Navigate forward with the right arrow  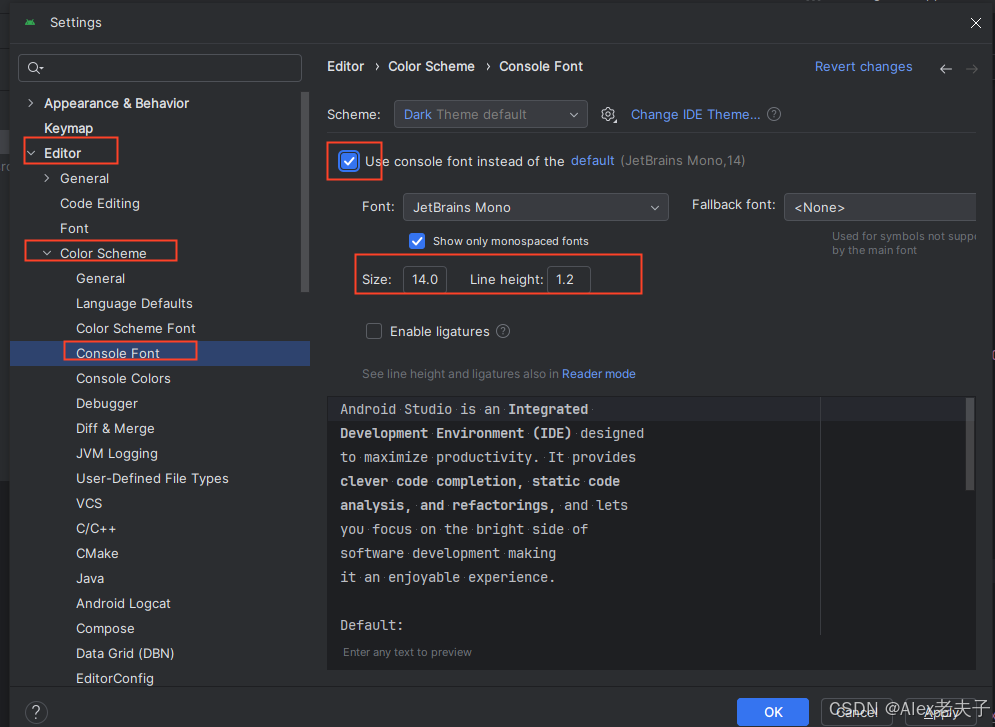(972, 69)
